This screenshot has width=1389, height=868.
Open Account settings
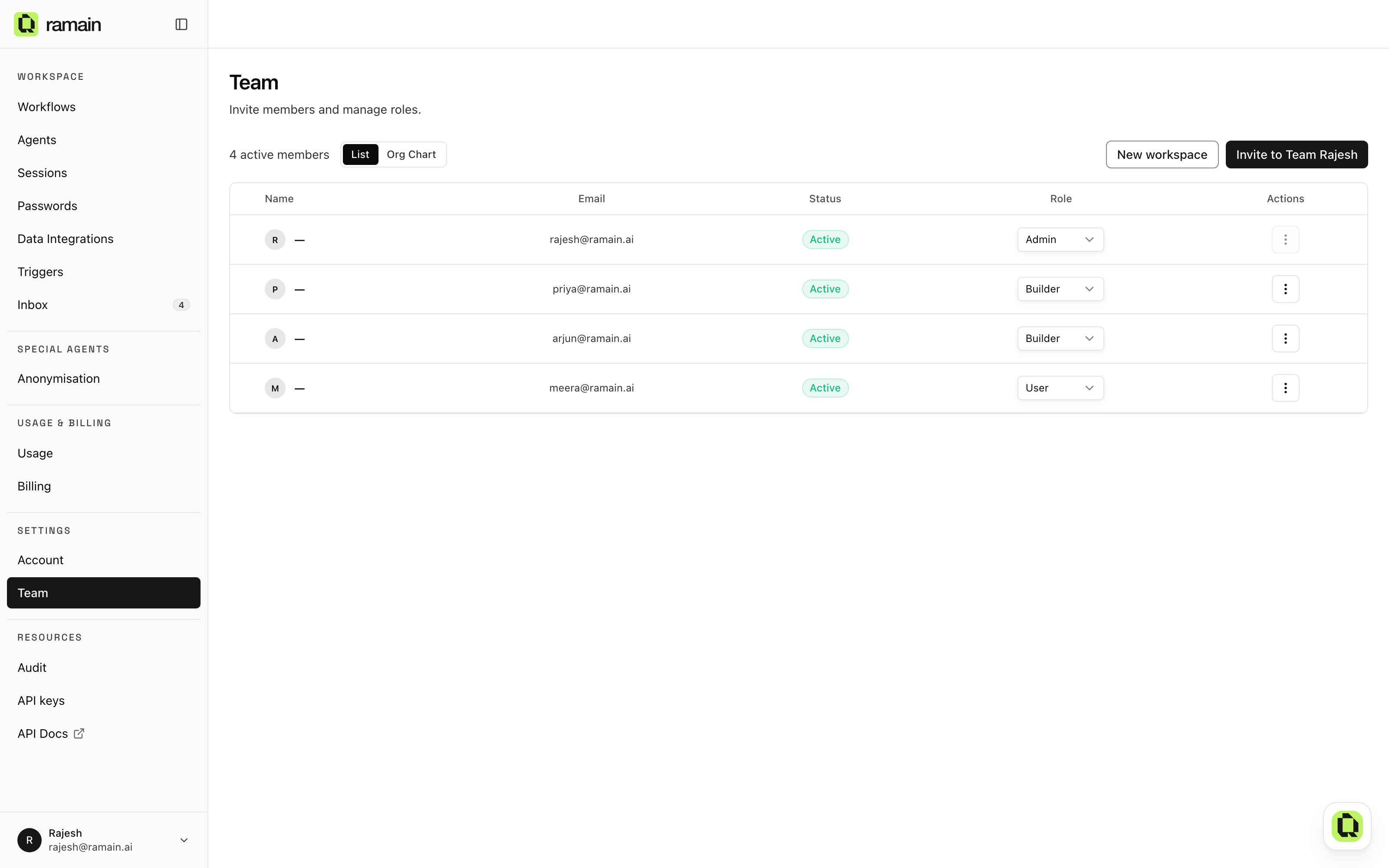tap(103, 560)
